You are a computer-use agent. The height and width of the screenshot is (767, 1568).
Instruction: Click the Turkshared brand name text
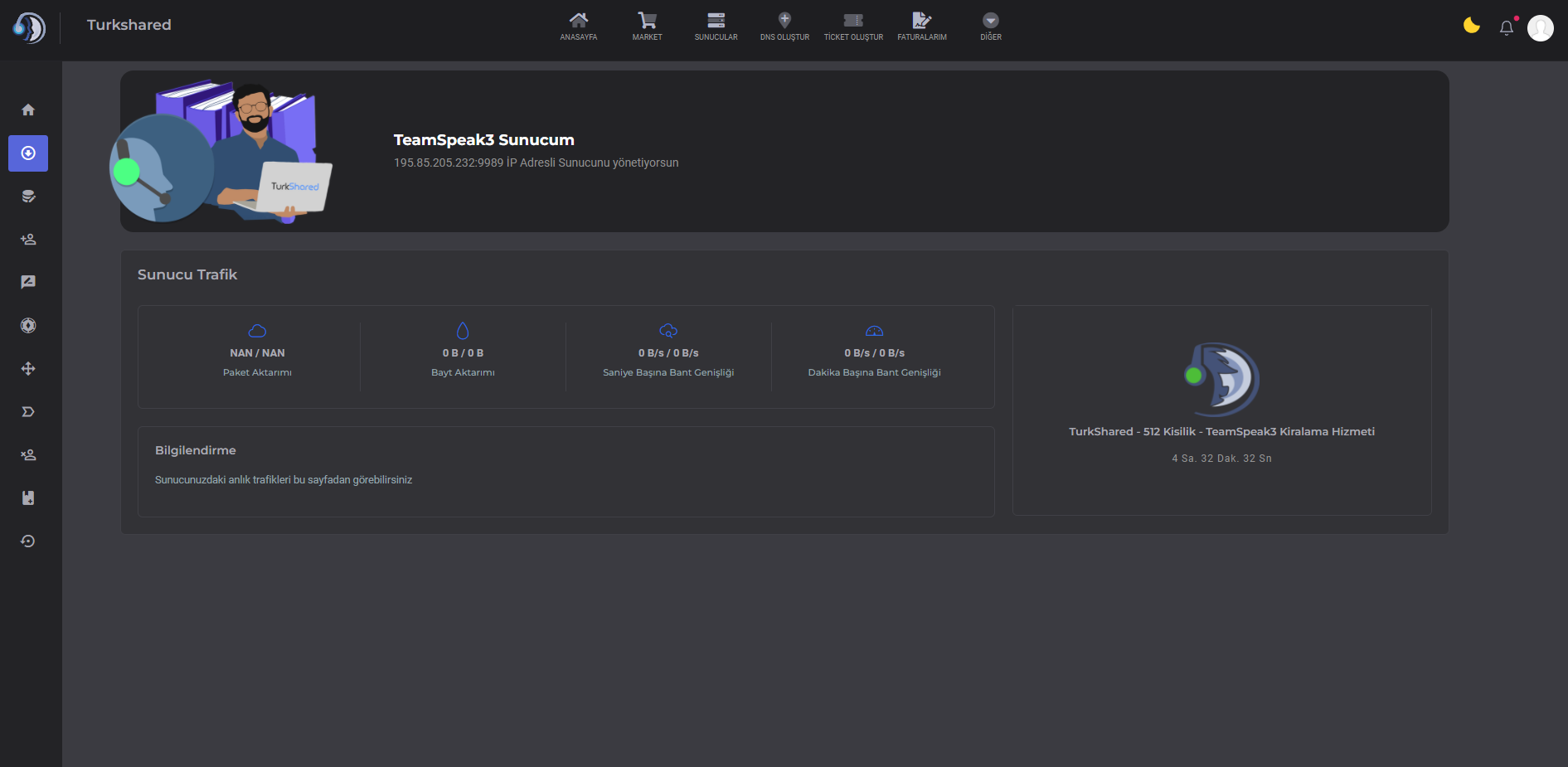pyautogui.click(x=129, y=25)
